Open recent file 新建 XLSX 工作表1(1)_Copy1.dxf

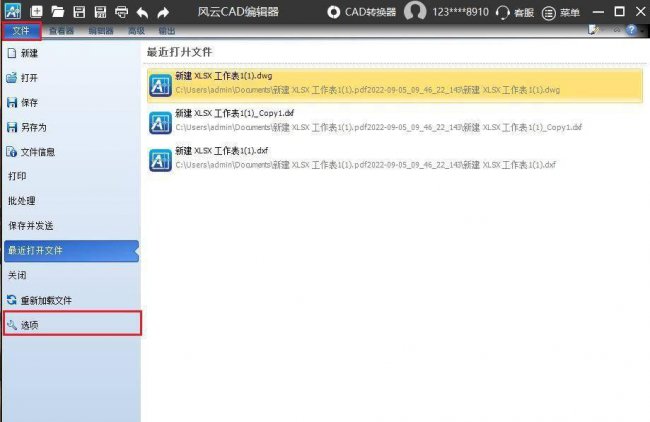click(395, 122)
